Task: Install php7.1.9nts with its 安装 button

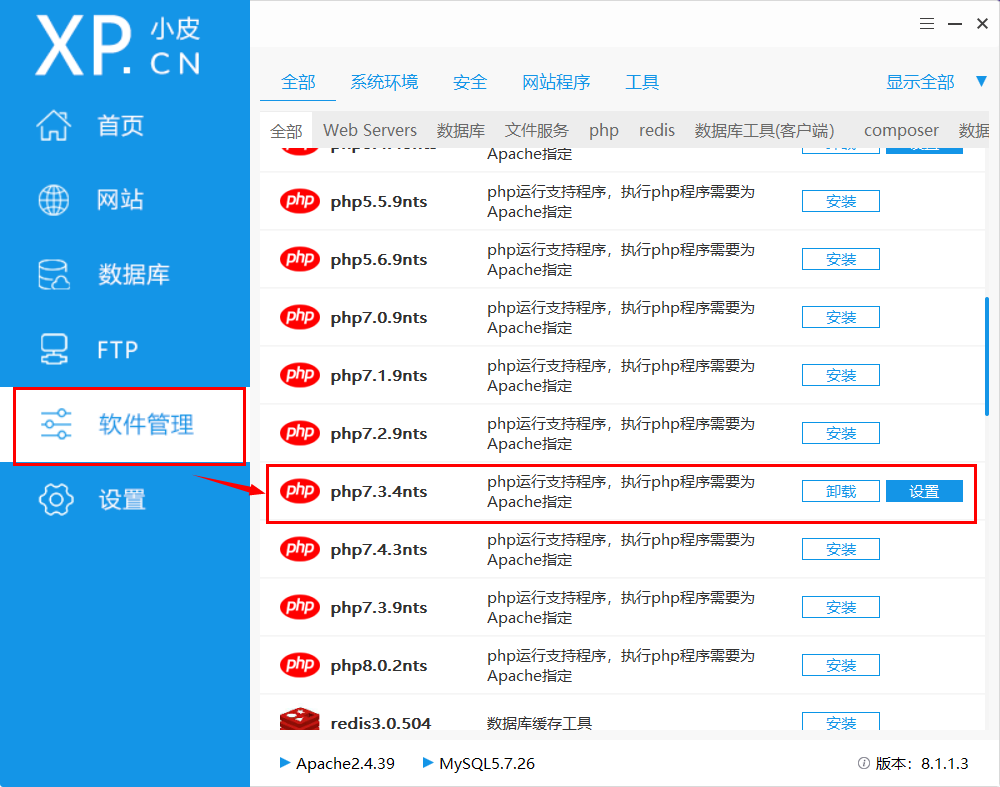Action: pos(841,375)
